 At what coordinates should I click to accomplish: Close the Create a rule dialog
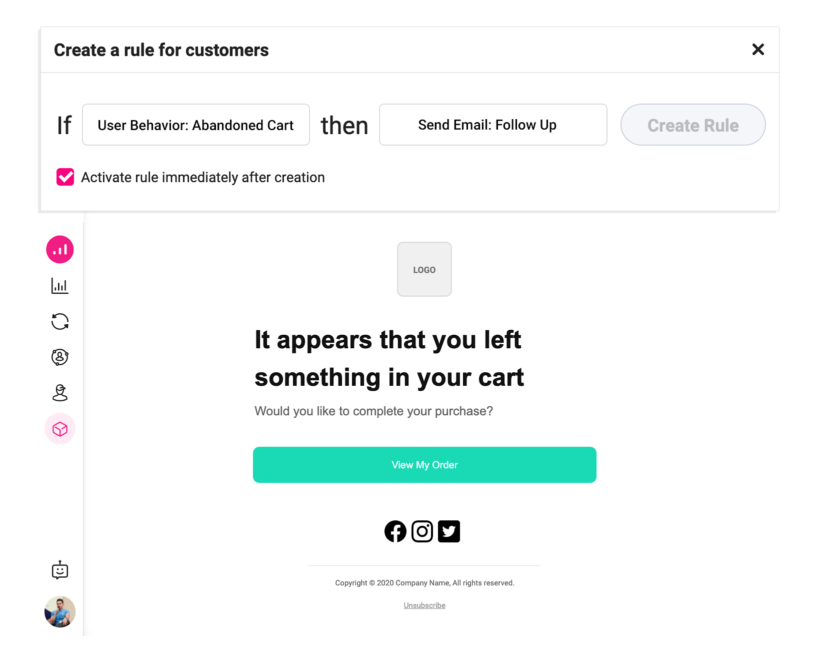(758, 50)
